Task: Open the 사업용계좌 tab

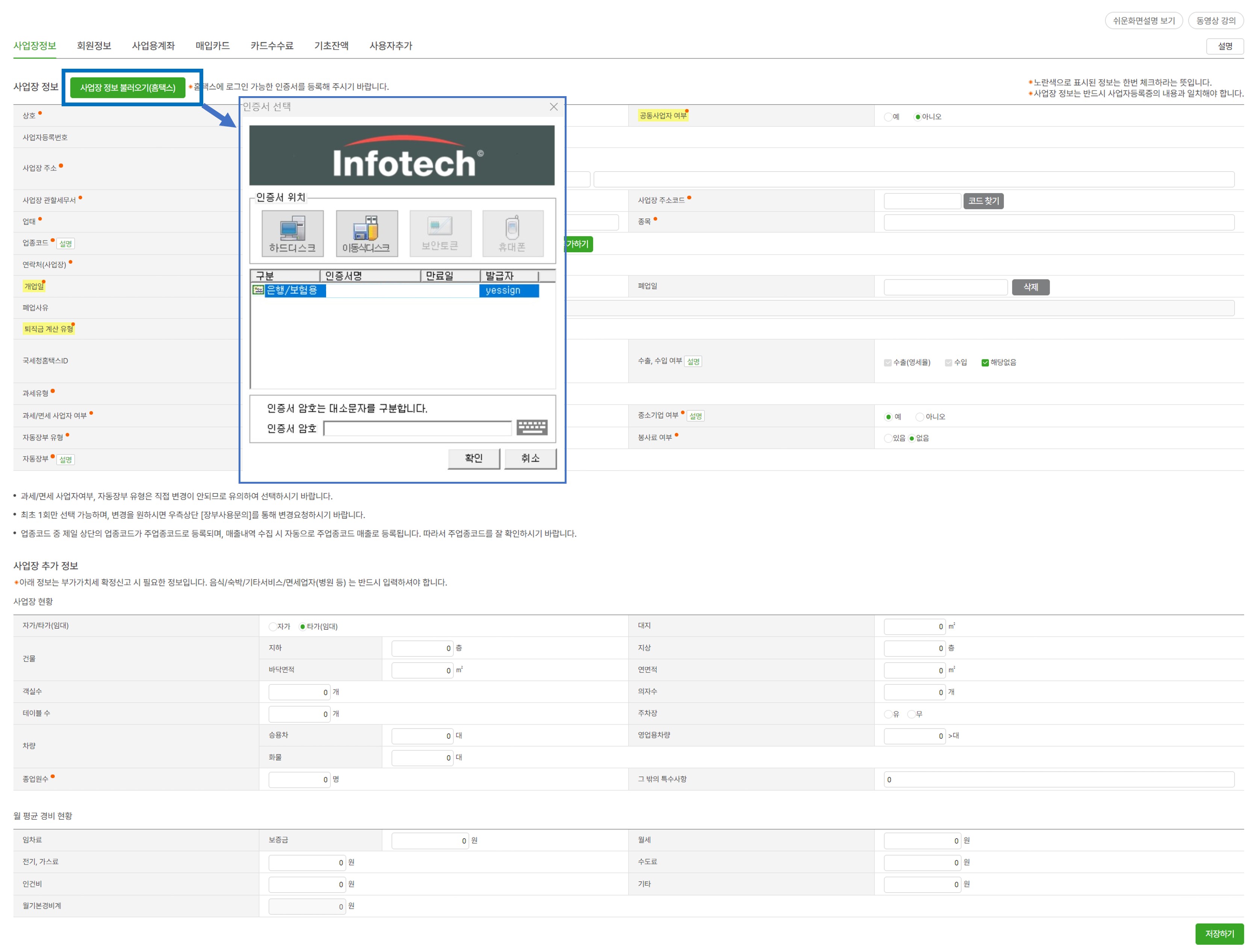Action: click(153, 45)
